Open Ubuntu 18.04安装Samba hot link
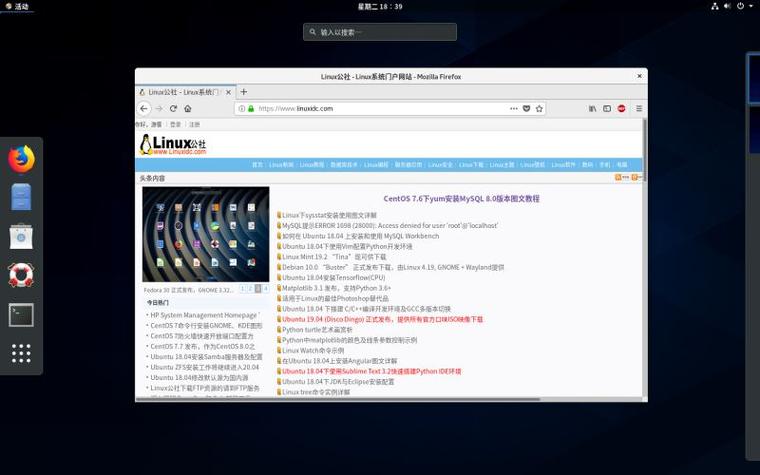The width and height of the screenshot is (760, 475). (x=206, y=357)
